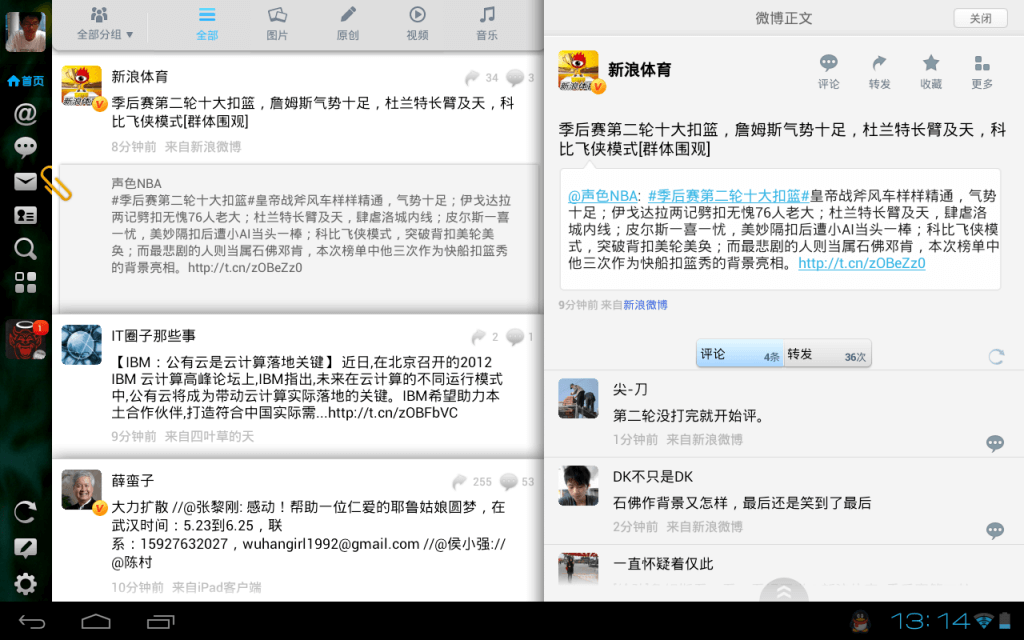Open the 13:14 clock status area
Screen dimensions: 1024x640
point(931,621)
